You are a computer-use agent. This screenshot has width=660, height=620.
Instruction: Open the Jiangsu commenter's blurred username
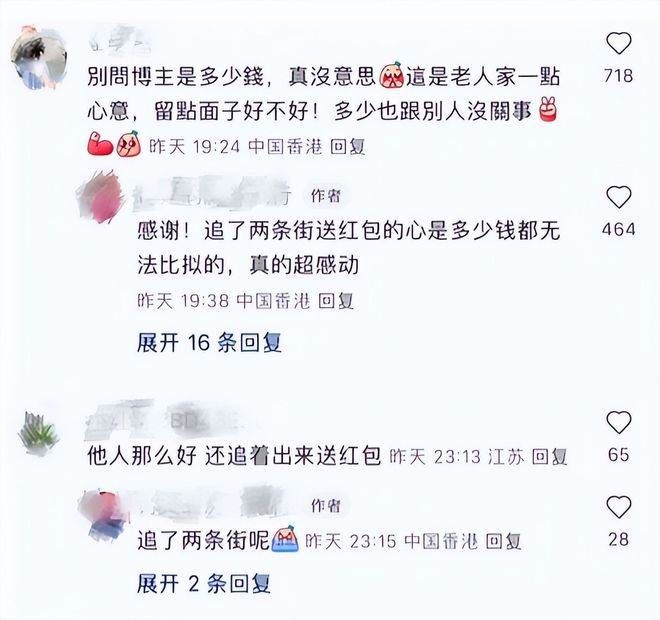click(162, 419)
